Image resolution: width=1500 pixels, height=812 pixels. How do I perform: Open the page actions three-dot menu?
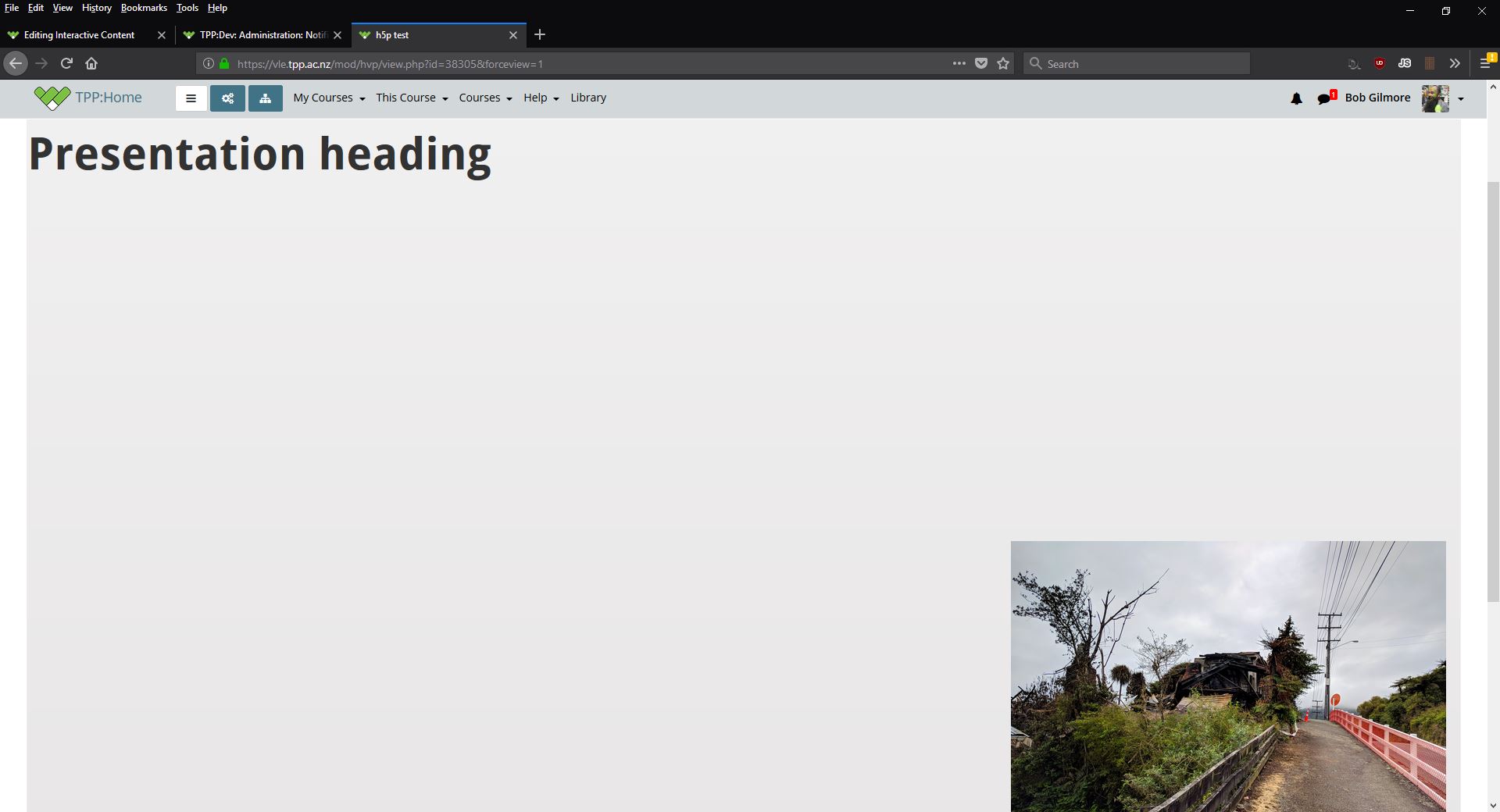coord(959,63)
